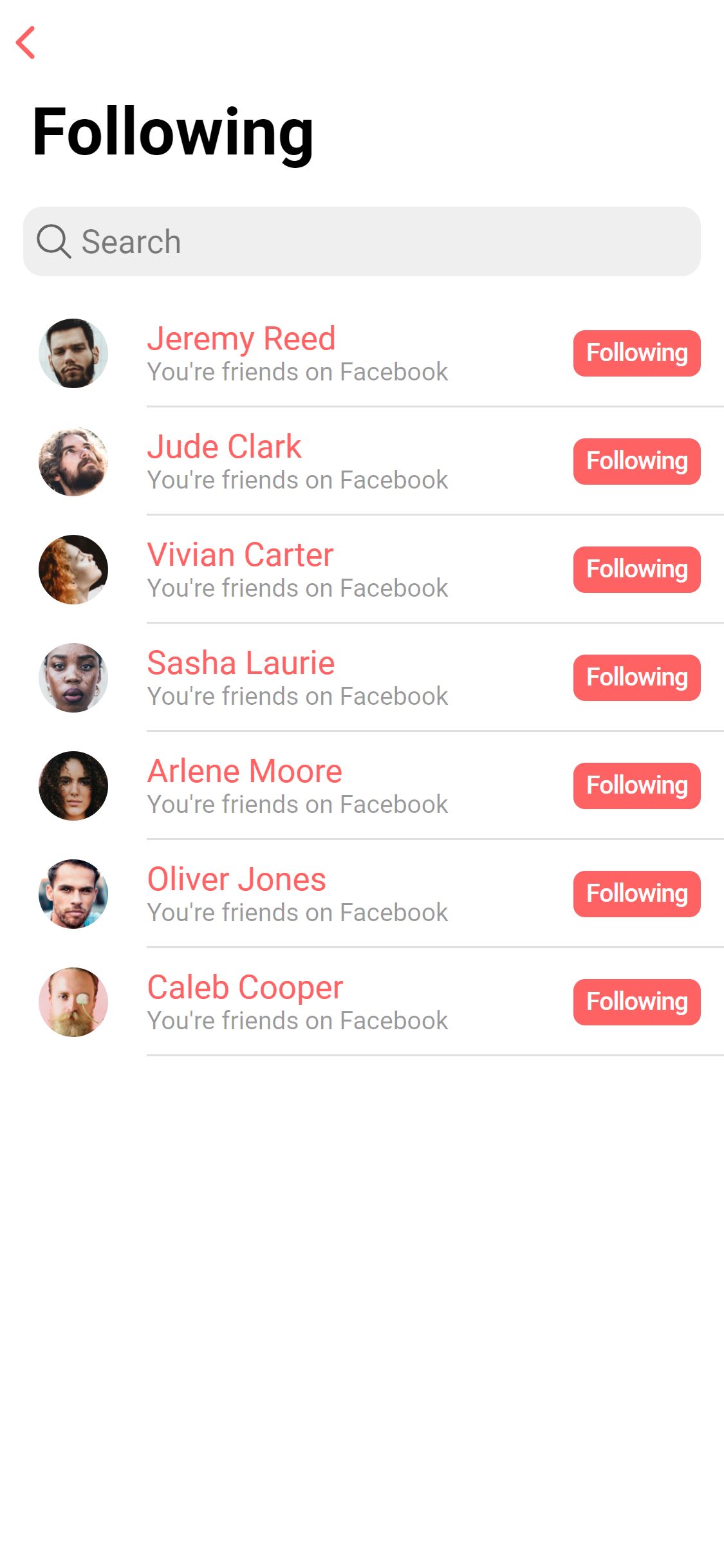The height and width of the screenshot is (1568, 724).
Task: View Arlene Moore's profile avatar
Action: tap(73, 786)
